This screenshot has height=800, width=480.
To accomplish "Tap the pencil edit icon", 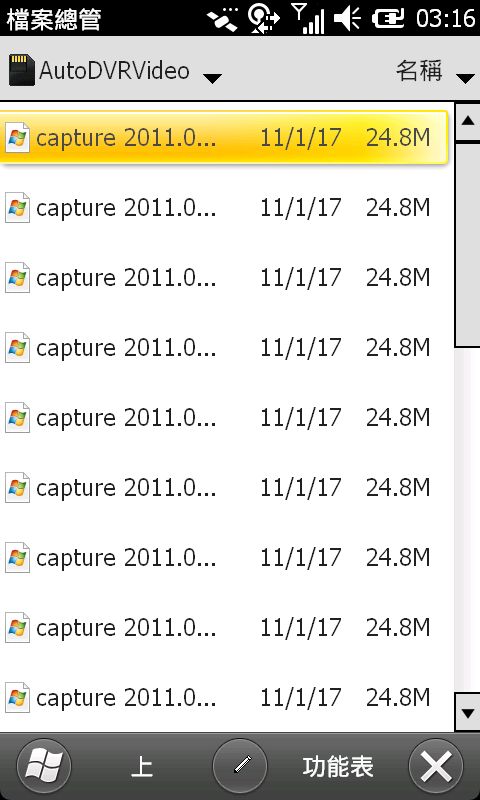I will [240, 766].
